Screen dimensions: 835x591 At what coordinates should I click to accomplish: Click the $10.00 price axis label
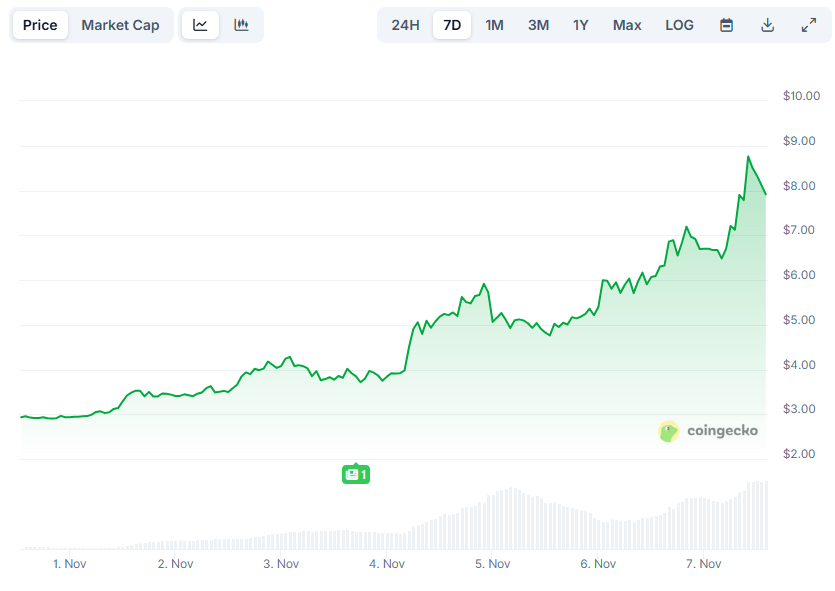point(800,96)
